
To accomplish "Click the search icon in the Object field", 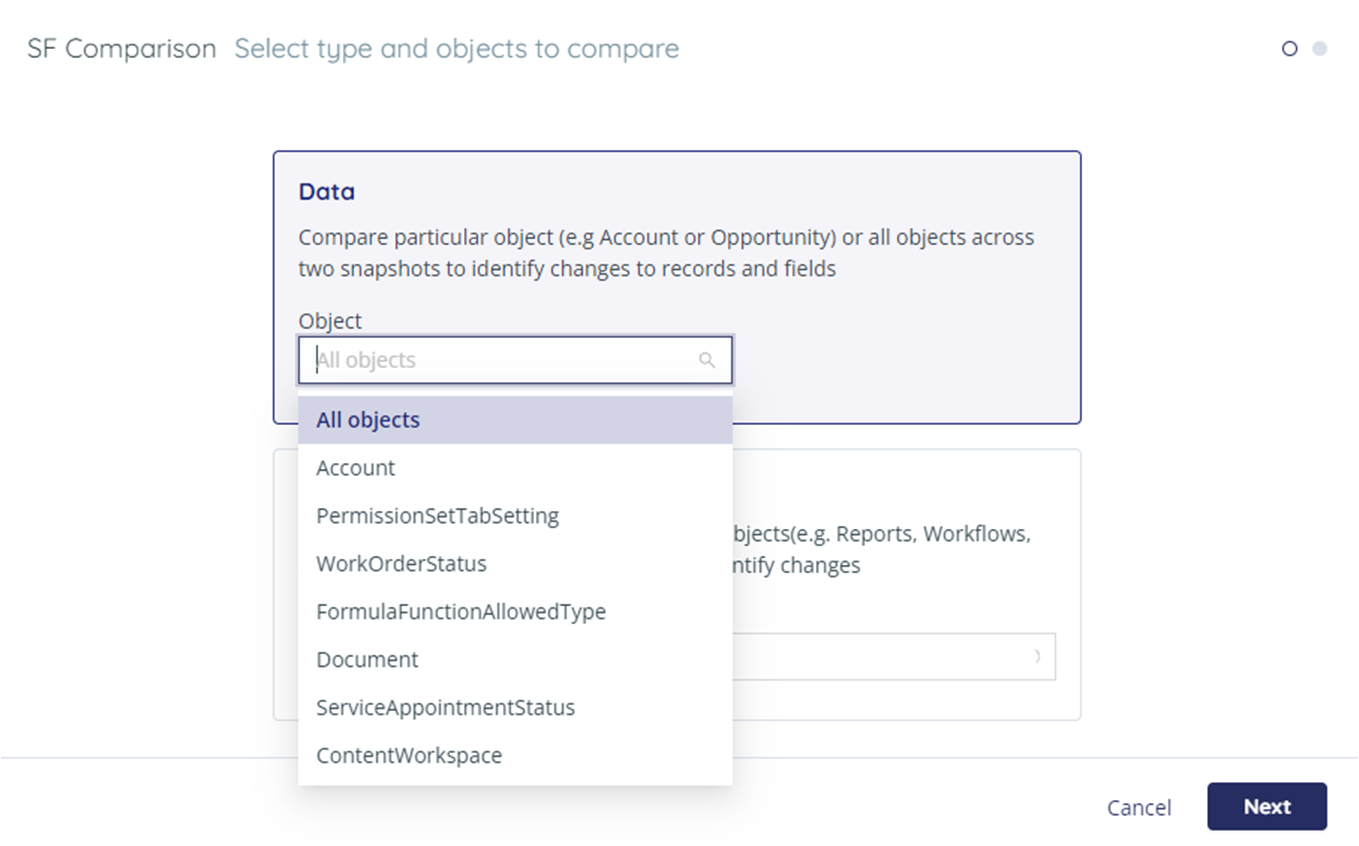I will click(x=707, y=360).
